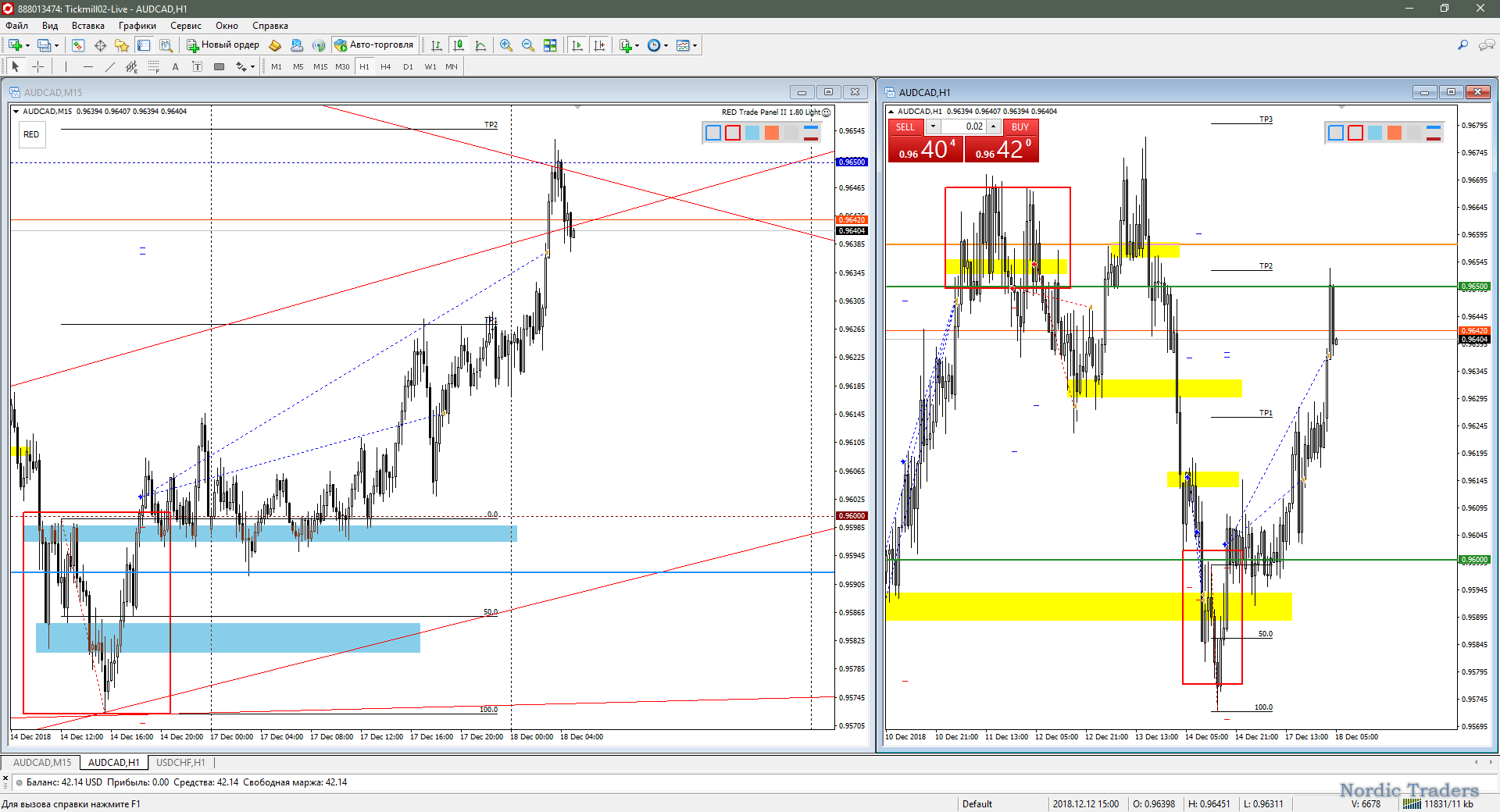Viewport: 1500px width, 812px height.
Task: Click the RED button on M15 chart
Action: pyautogui.click(x=31, y=135)
